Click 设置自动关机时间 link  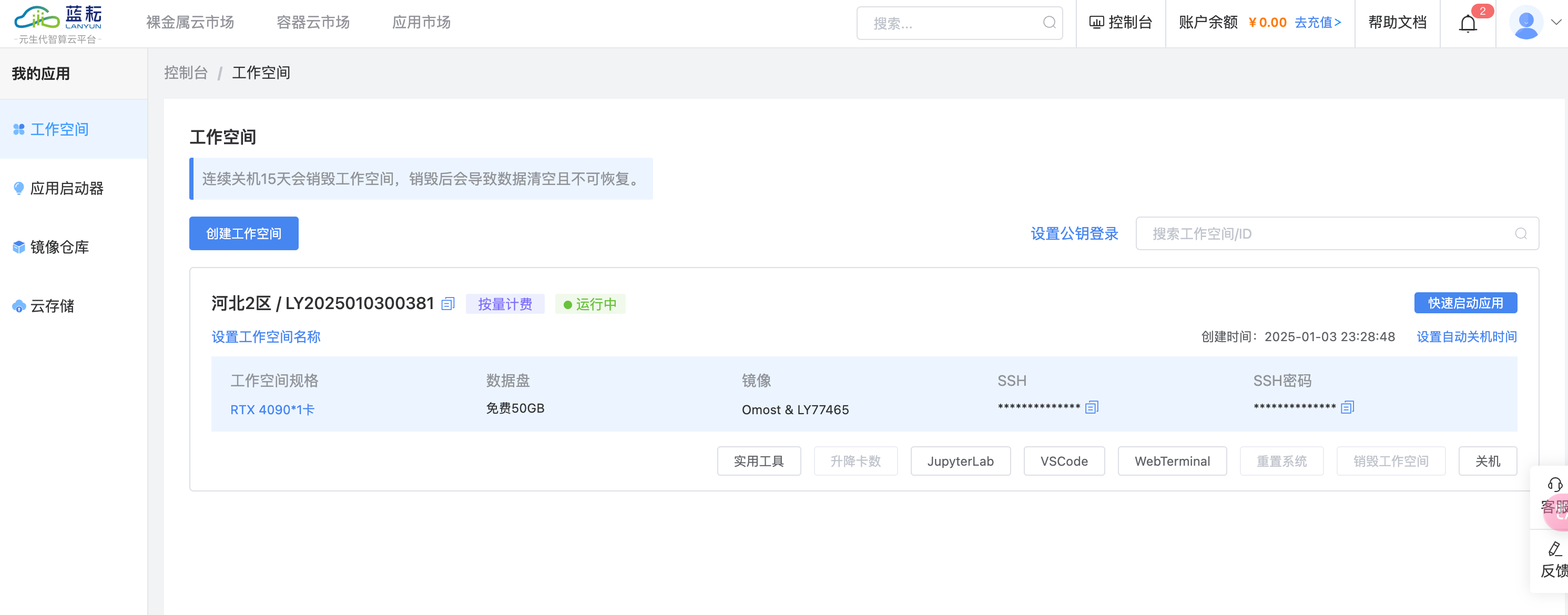pos(1466,336)
